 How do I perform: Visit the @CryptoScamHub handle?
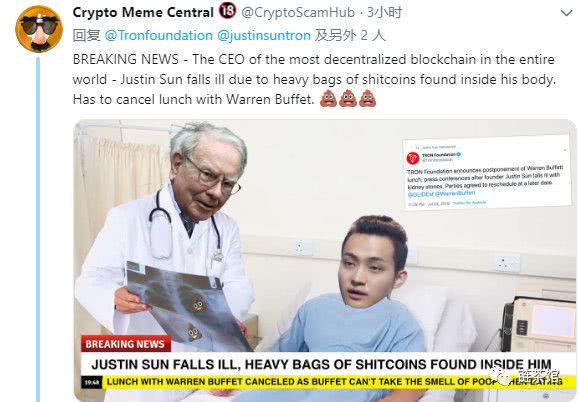tap(298, 13)
